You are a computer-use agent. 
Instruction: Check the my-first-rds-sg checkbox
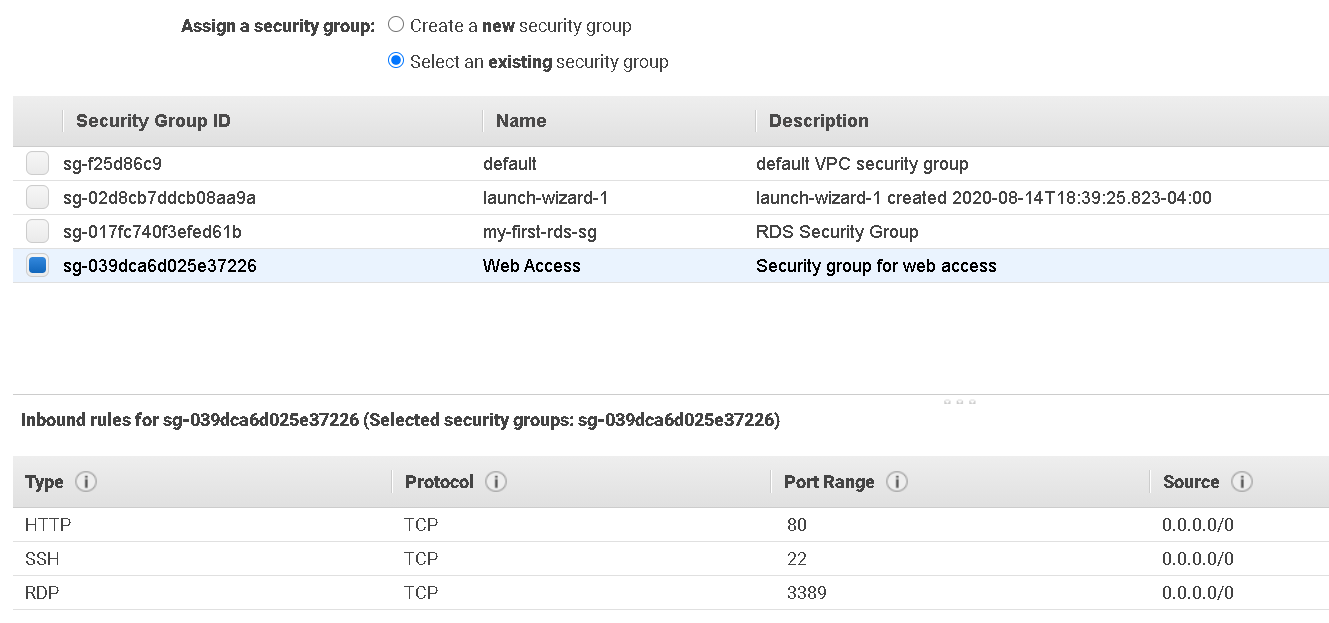pyautogui.click(x=37, y=230)
